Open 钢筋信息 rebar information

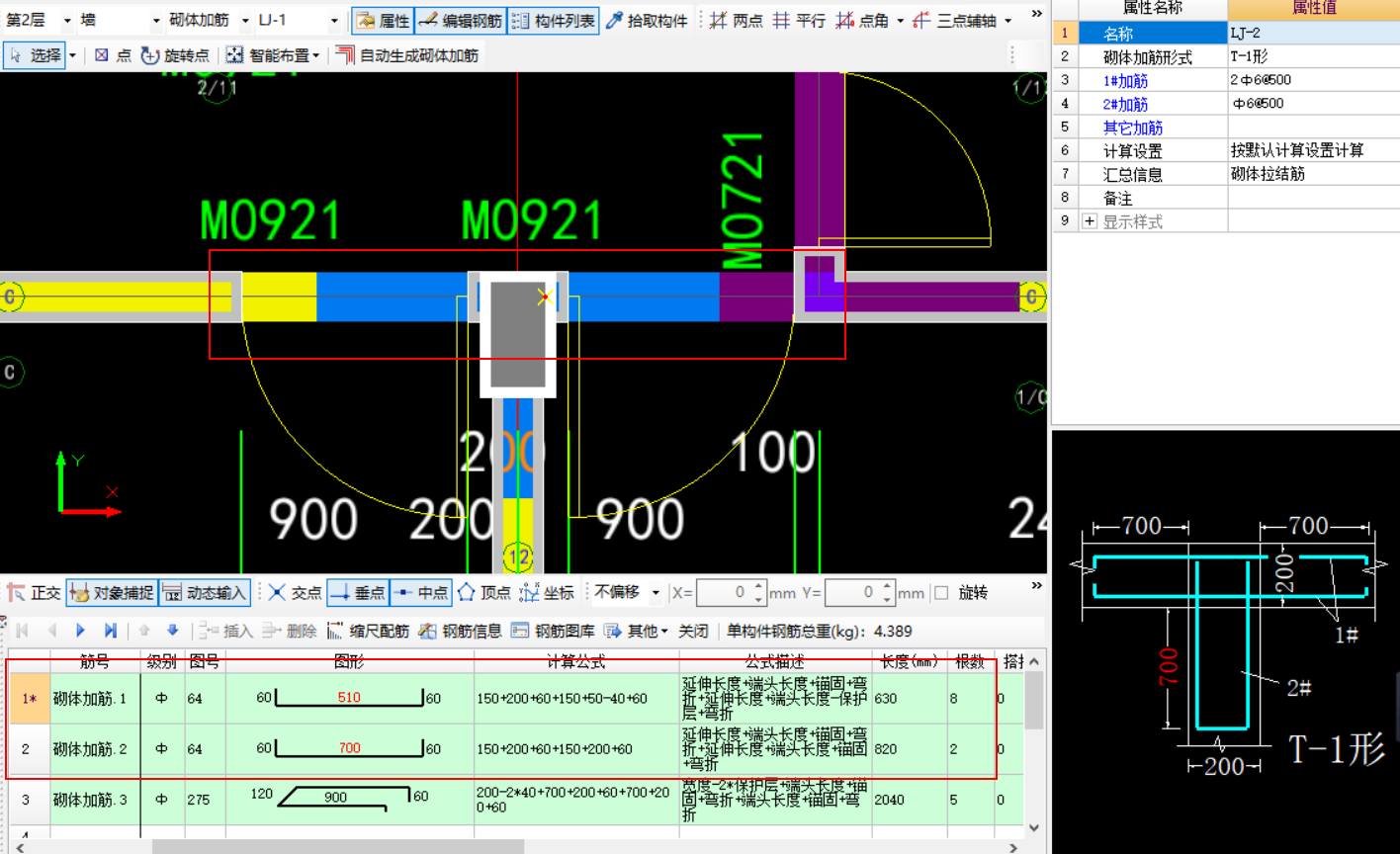[x=460, y=631]
